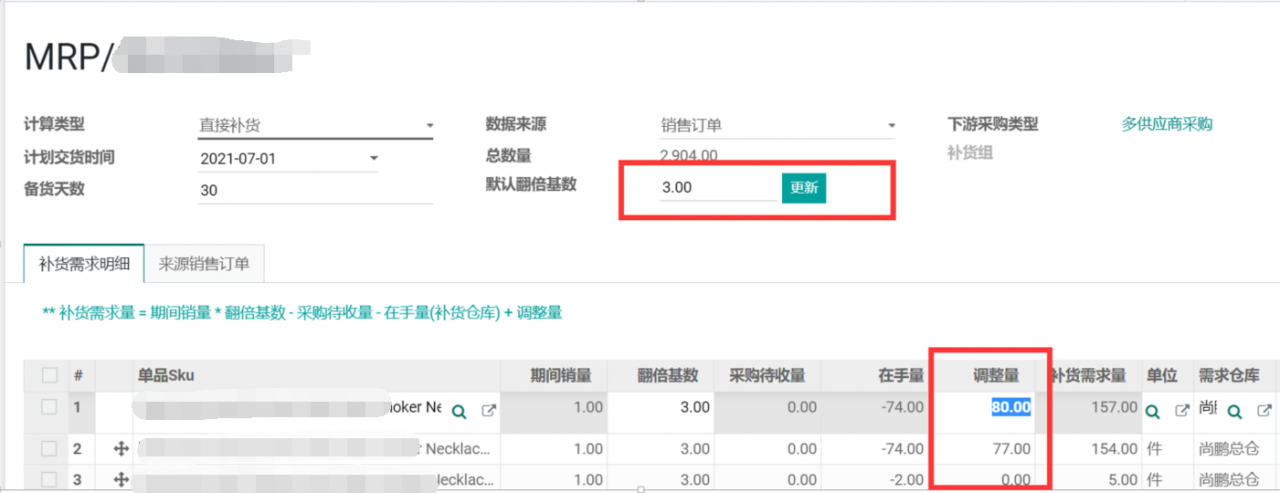Viewport: 1280px width, 493px height.
Task: Switch to the 补货需求明细 tab
Action: pos(84,264)
